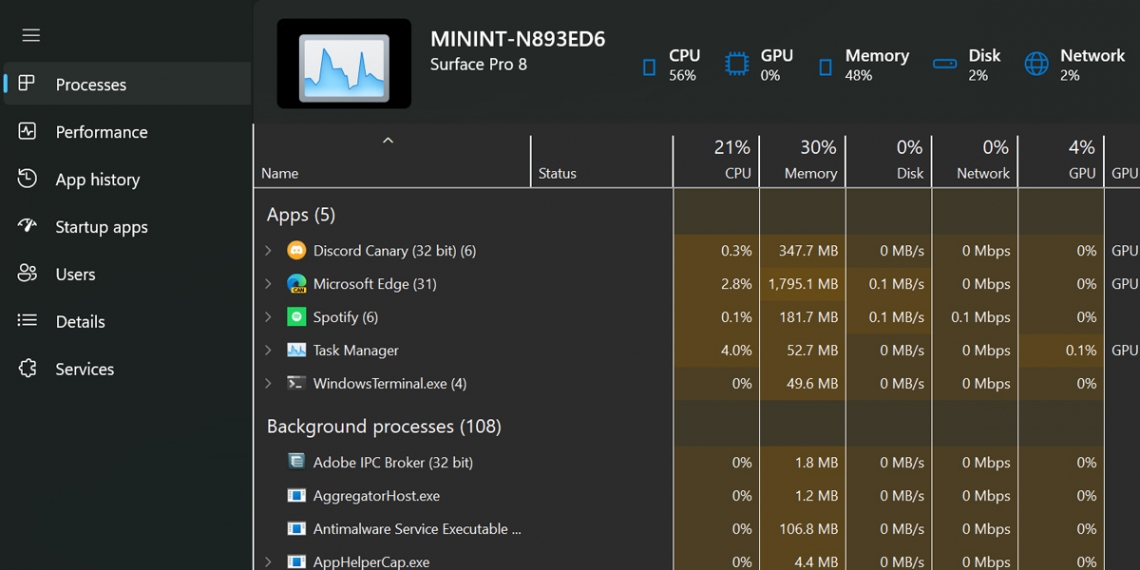This screenshot has height=570, width=1140.
Task: Click the Processes sidebar icon
Action: 27,84
